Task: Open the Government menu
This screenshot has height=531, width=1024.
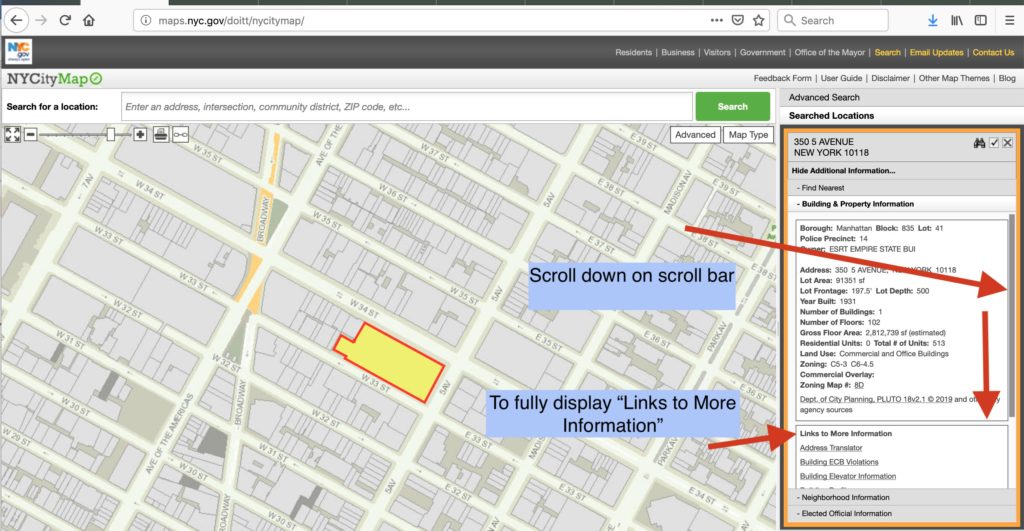Action: click(762, 52)
